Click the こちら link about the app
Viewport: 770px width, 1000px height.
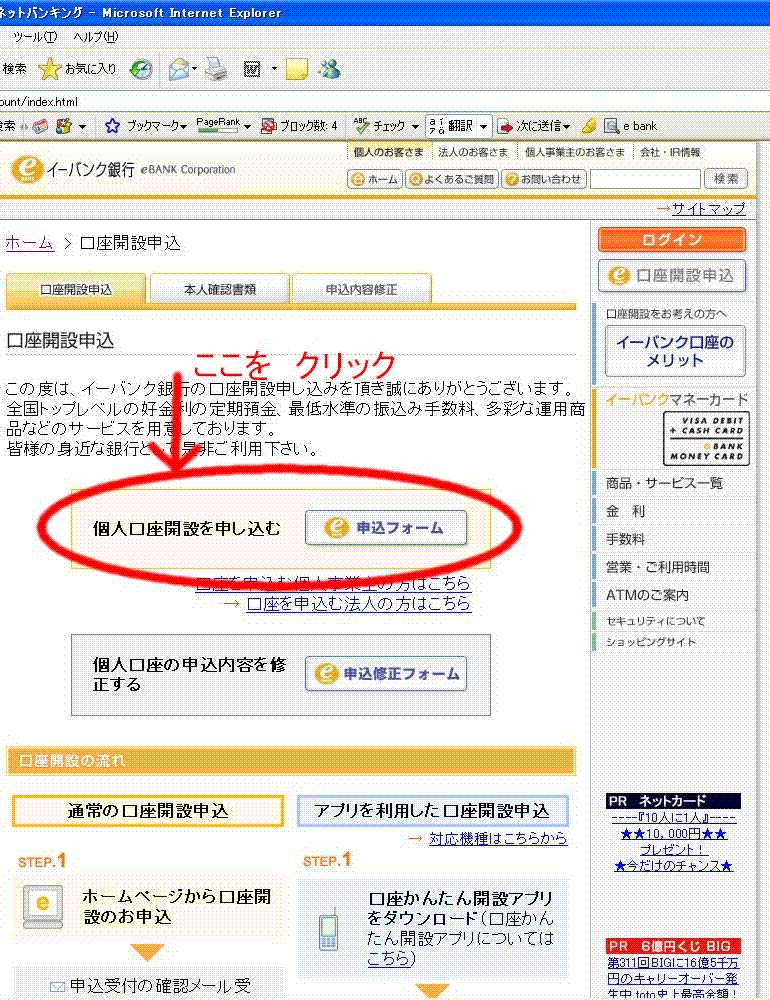(388, 958)
